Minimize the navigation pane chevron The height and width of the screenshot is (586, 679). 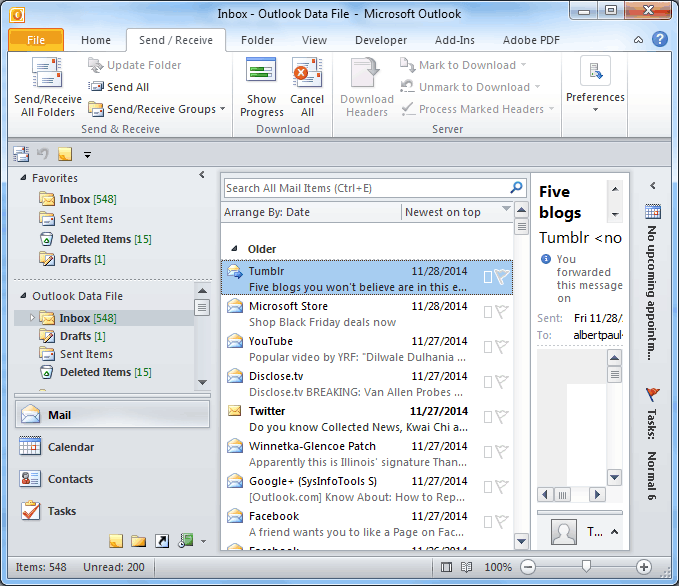click(x=202, y=175)
